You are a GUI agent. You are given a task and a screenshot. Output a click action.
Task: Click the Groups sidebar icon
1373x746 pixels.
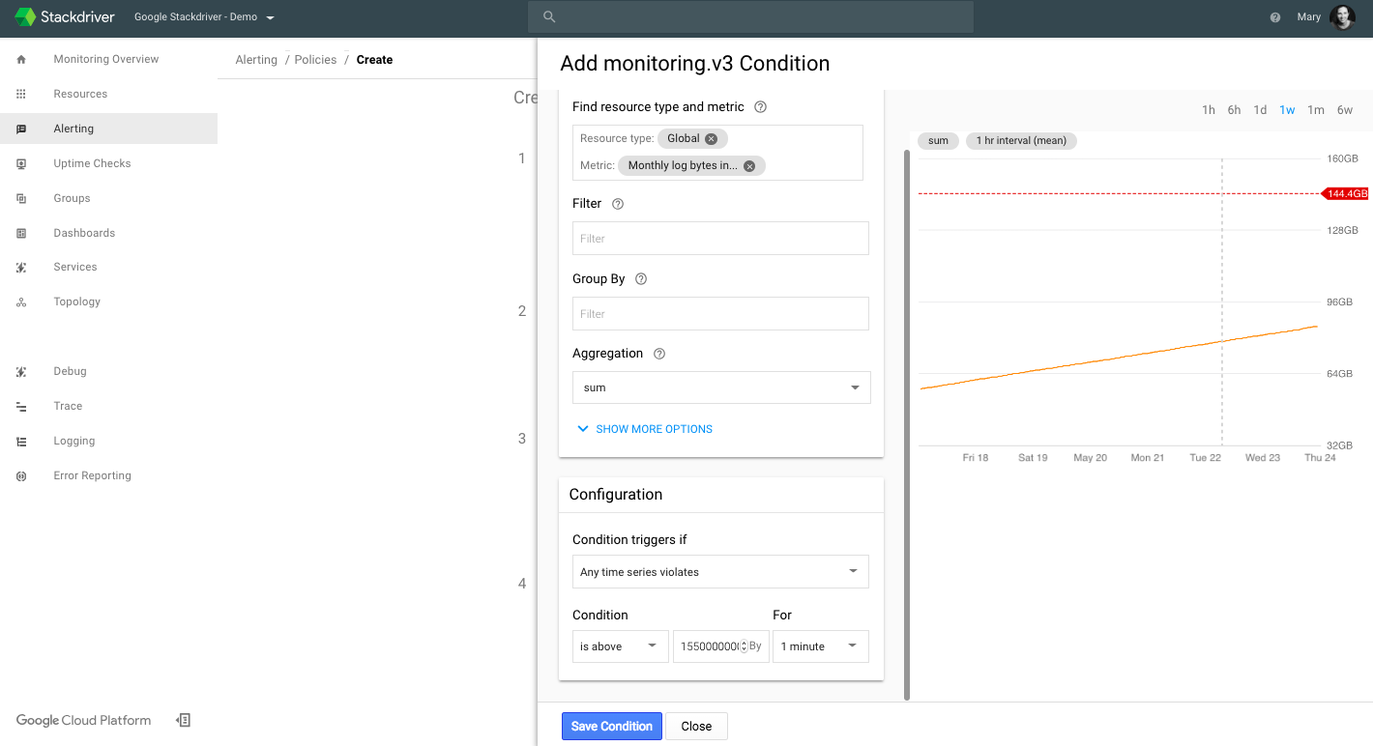click(21, 198)
